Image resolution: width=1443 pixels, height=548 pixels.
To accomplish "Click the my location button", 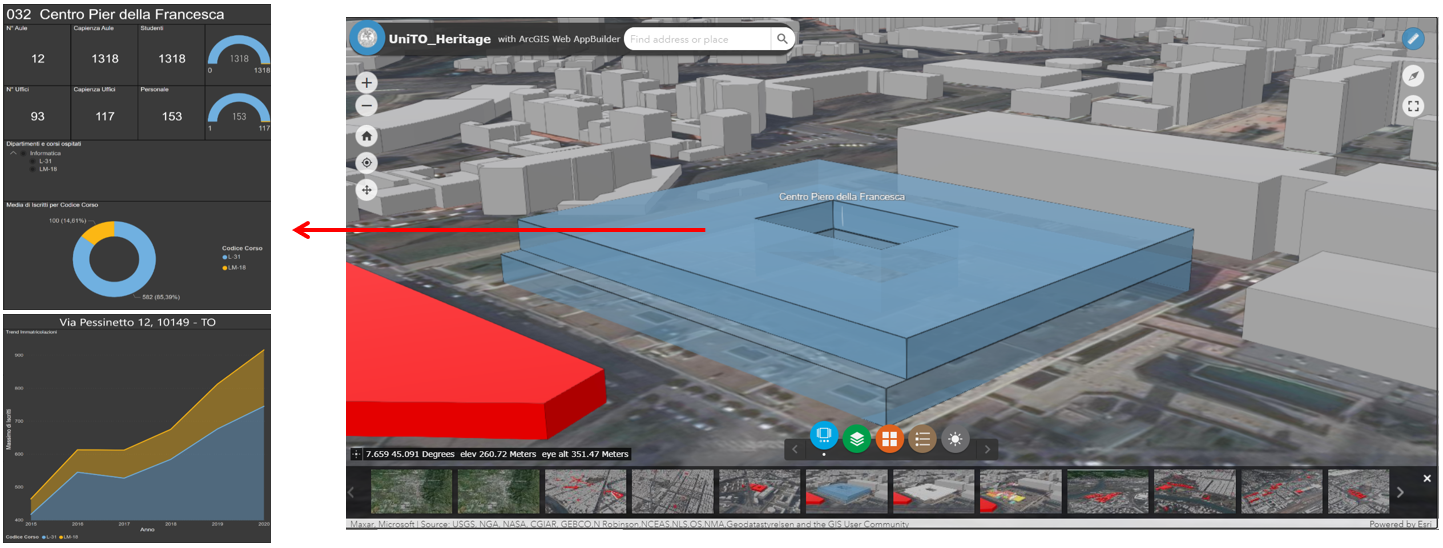I will pos(367,163).
